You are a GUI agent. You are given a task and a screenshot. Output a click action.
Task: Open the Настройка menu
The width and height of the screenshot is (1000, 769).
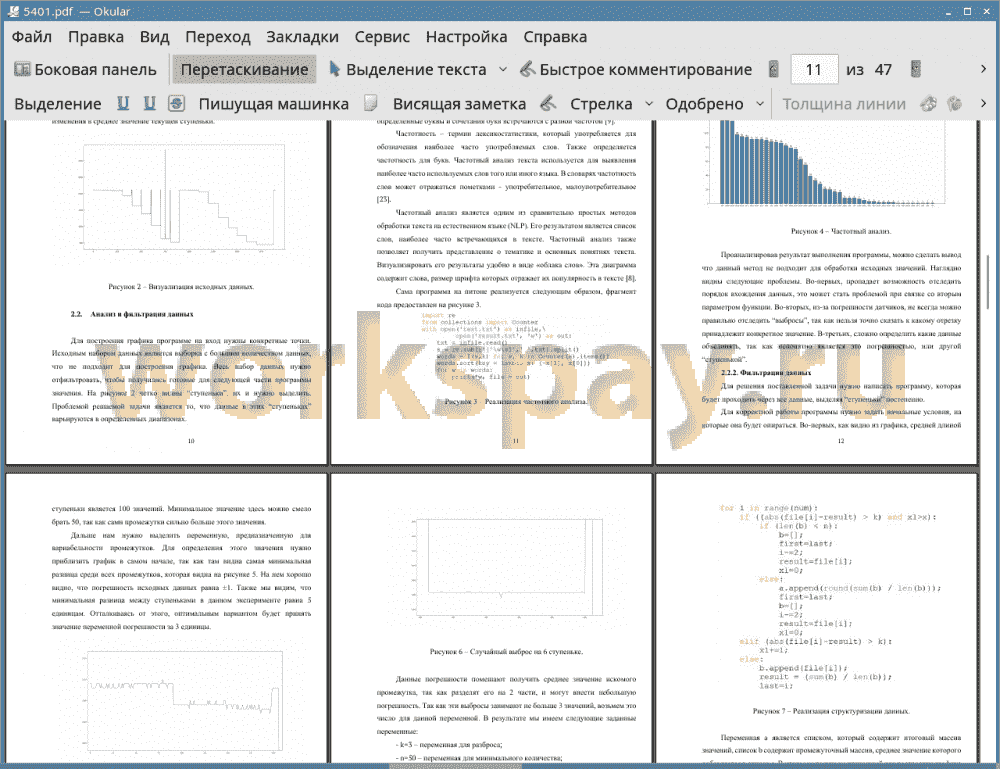tap(466, 37)
